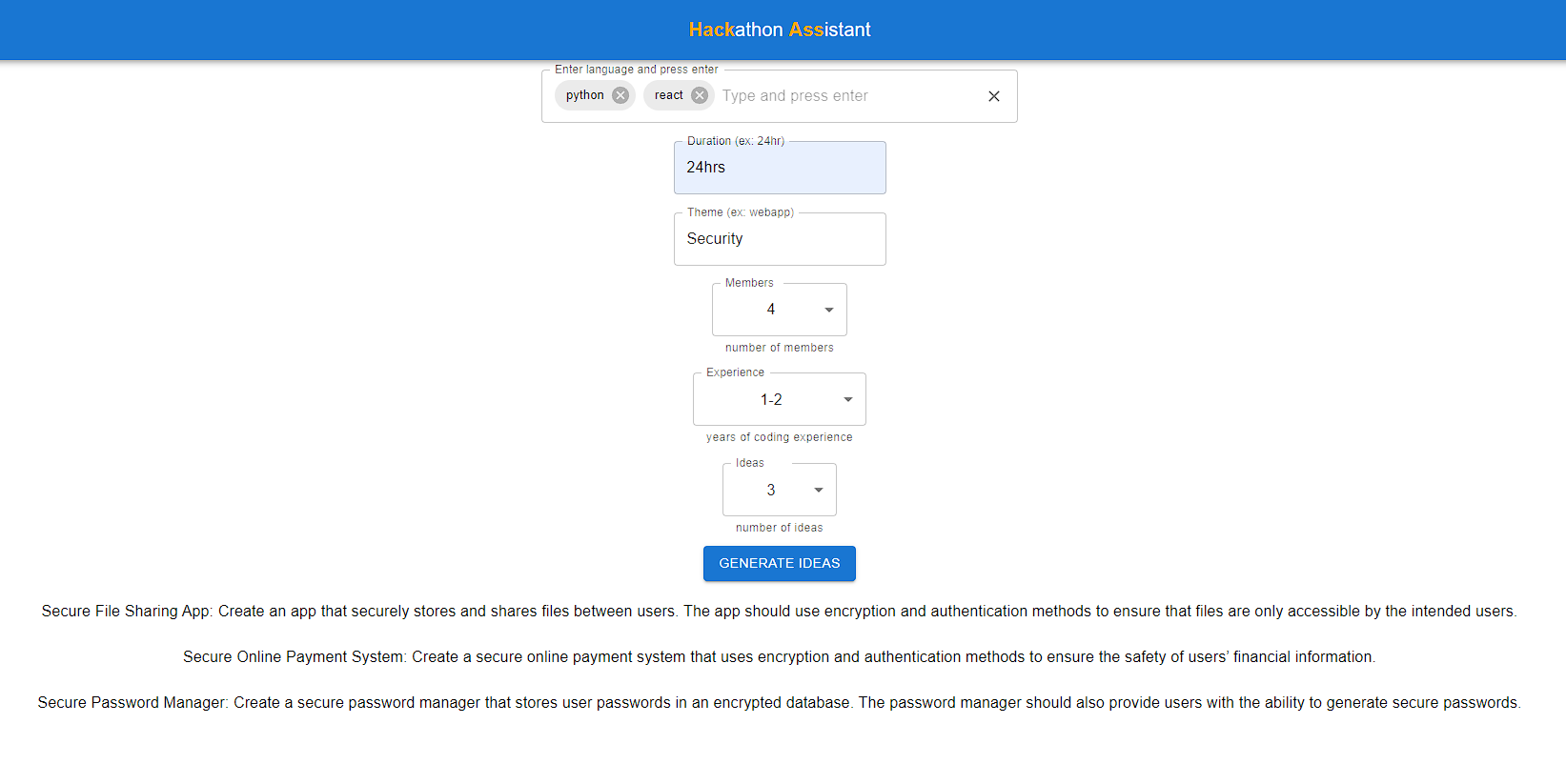Open the Experience dropdown
This screenshot has width=1566, height=784.
[780, 399]
